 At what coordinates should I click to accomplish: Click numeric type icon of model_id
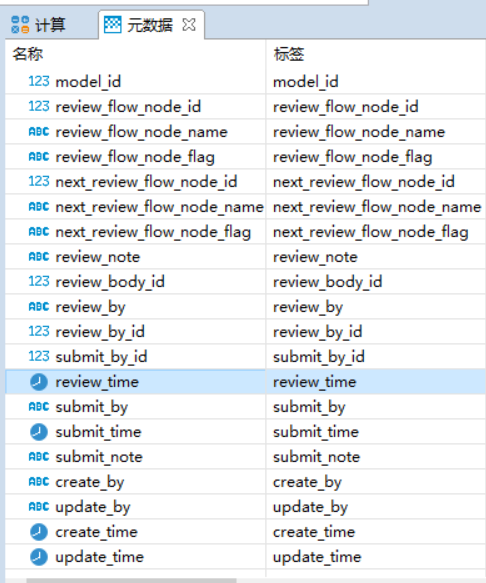tap(39, 81)
